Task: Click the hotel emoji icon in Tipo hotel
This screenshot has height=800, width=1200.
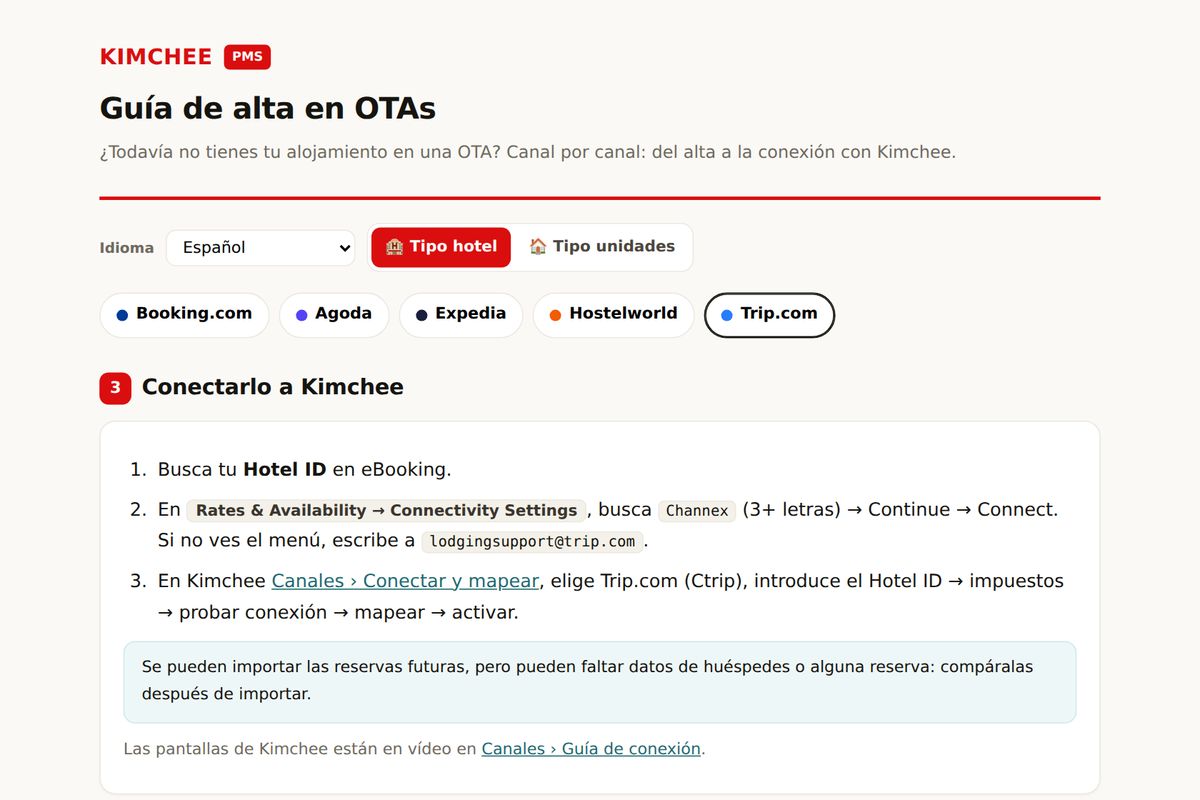Action: point(395,247)
